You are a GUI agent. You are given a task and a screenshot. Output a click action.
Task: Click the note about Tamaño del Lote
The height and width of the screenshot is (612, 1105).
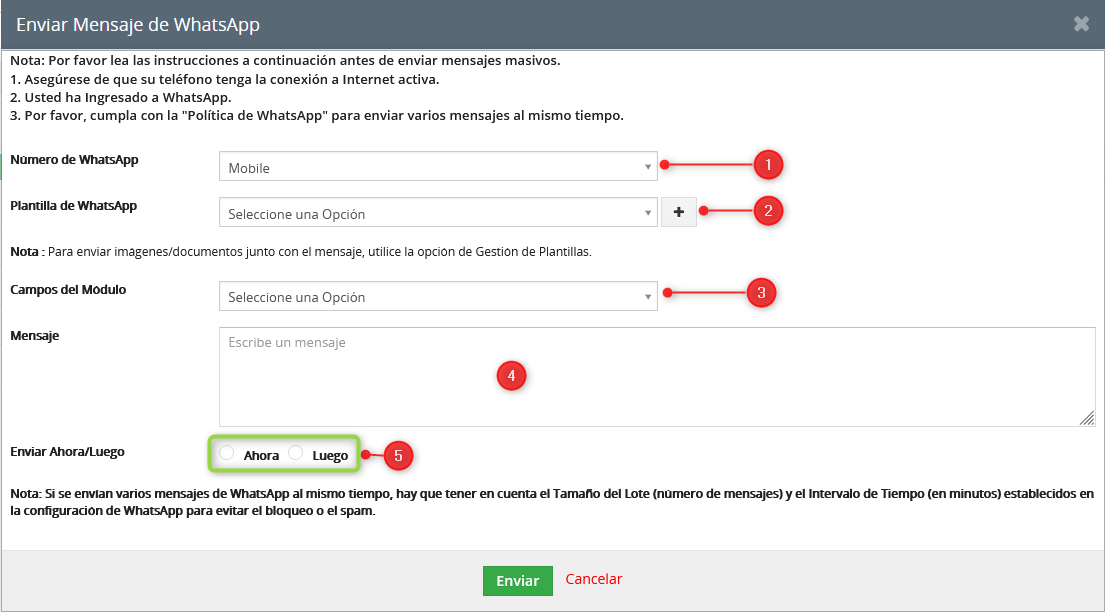tap(552, 502)
